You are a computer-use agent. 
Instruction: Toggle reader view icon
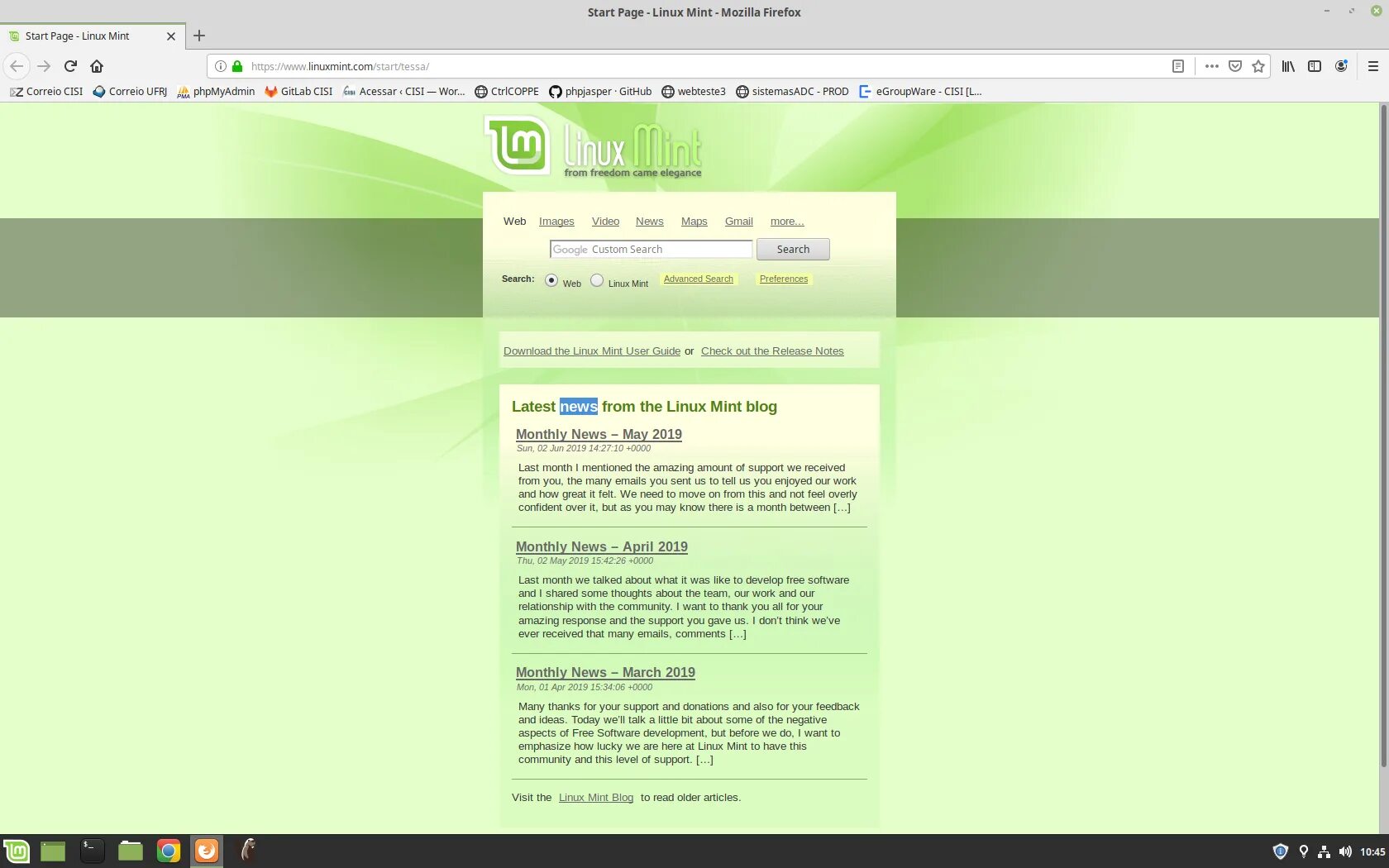click(x=1178, y=66)
